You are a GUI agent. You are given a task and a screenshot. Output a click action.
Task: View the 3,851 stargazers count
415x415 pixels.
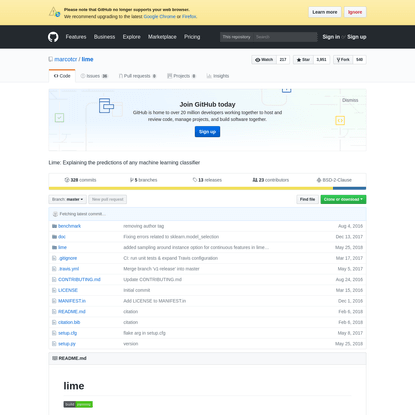tap(321, 59)
